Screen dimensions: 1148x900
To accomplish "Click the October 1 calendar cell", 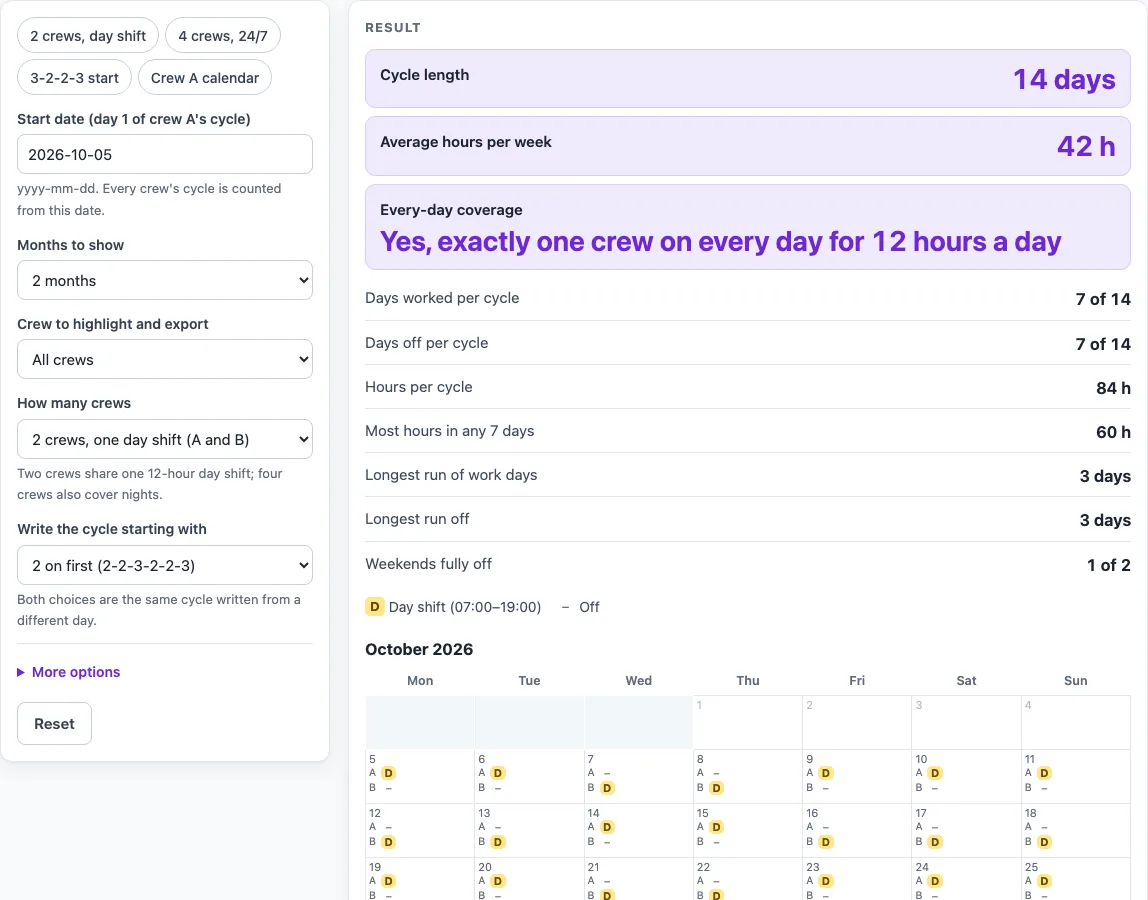I will tap(748, 722).
